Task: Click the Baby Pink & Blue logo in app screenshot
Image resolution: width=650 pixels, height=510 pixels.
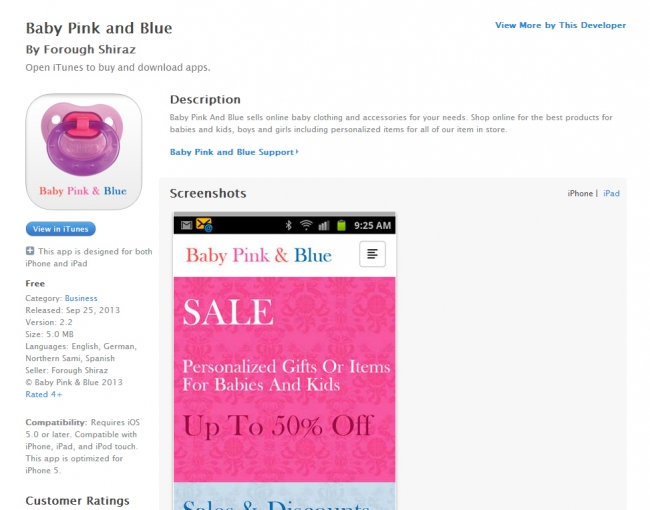Action: [259, 255]
